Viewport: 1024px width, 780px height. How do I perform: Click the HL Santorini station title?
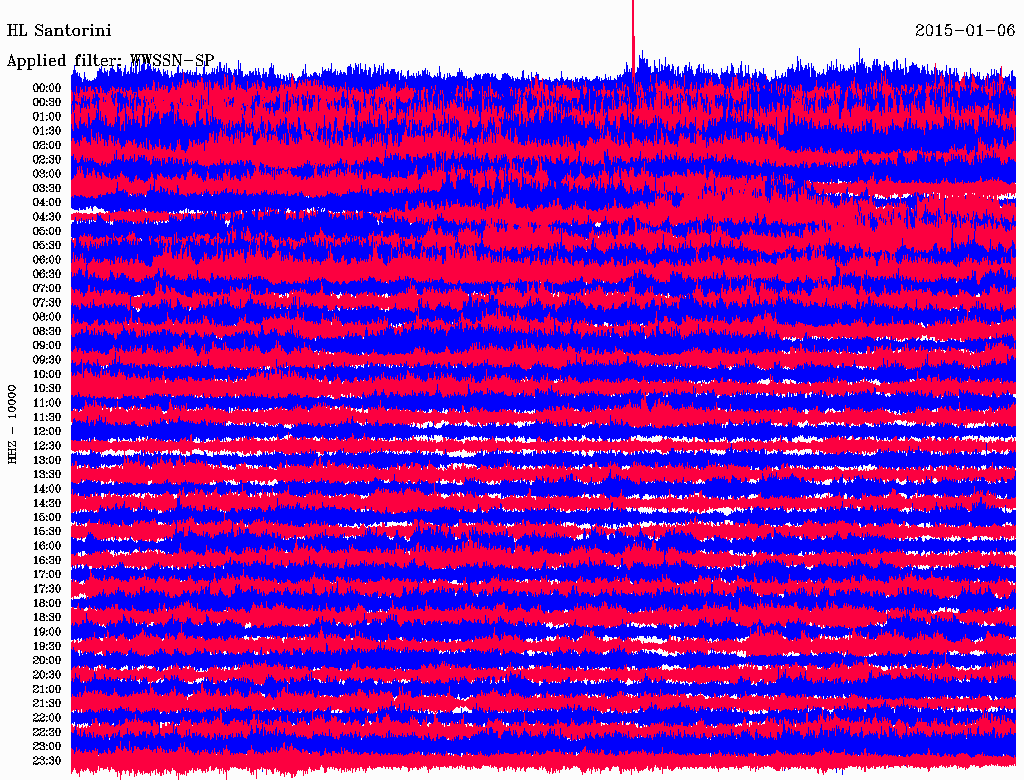[59, 31]
